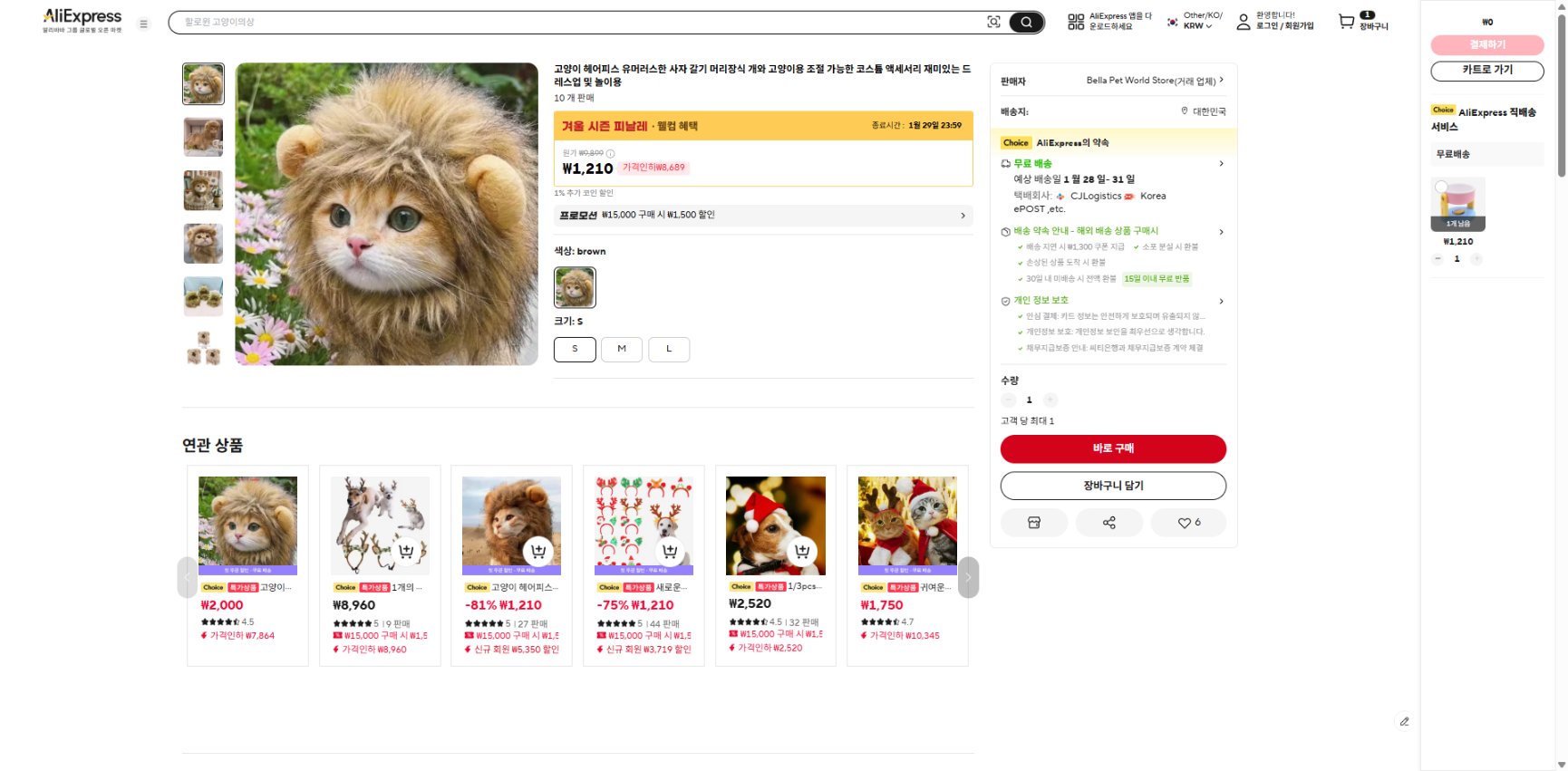
Task: Click the search input field
Action: pos(580,22)
